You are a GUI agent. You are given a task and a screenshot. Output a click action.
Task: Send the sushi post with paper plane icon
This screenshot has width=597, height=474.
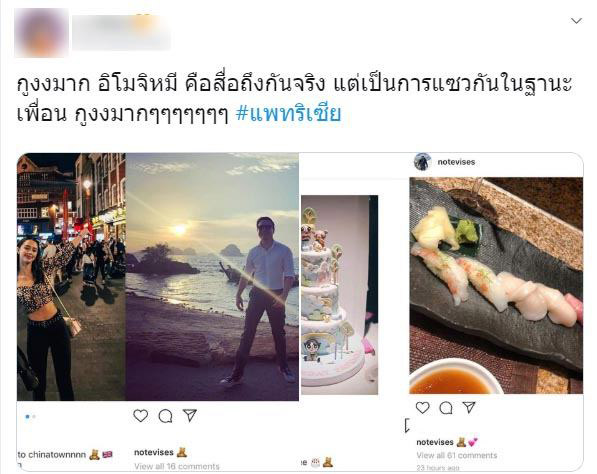coord(469,407)
